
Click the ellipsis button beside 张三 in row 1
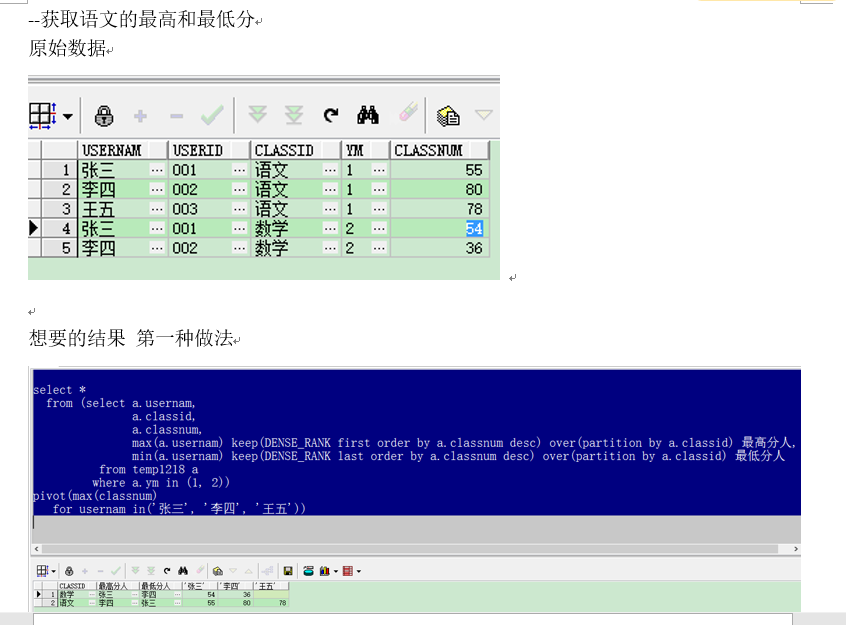157,170
